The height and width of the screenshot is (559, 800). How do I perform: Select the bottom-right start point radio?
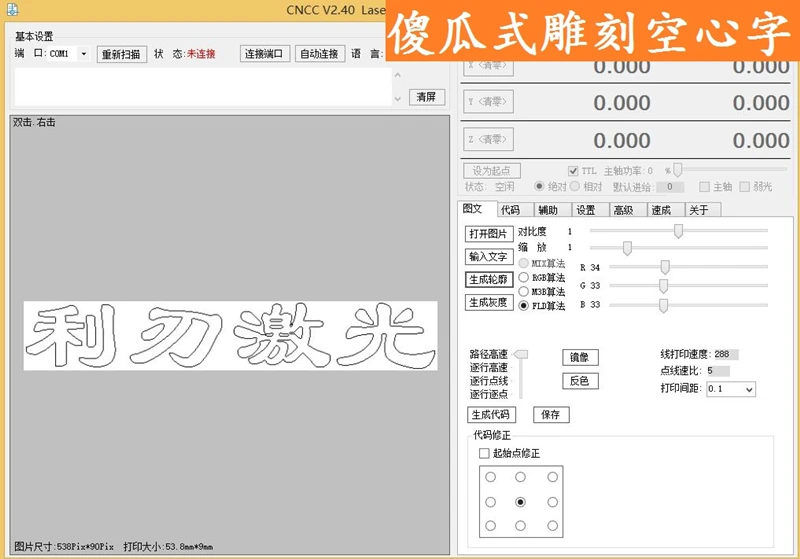click(x=553, y=525)
